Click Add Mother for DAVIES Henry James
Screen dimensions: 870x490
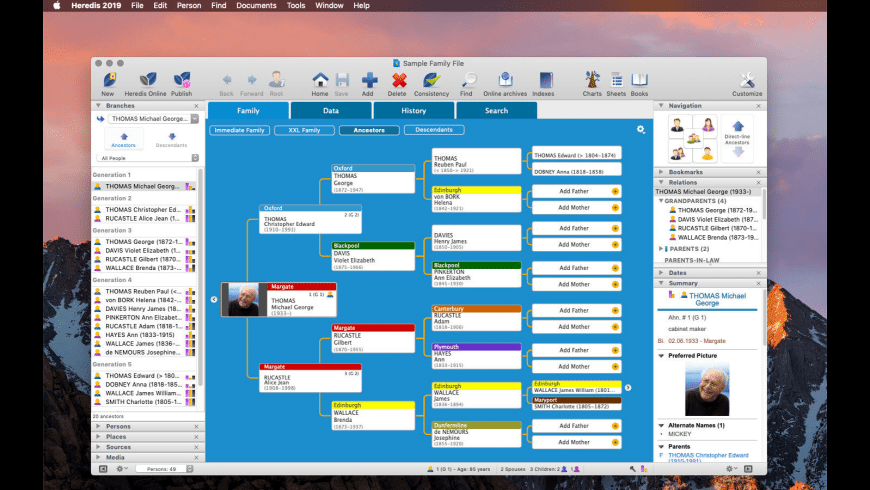[x=576, y=245]
